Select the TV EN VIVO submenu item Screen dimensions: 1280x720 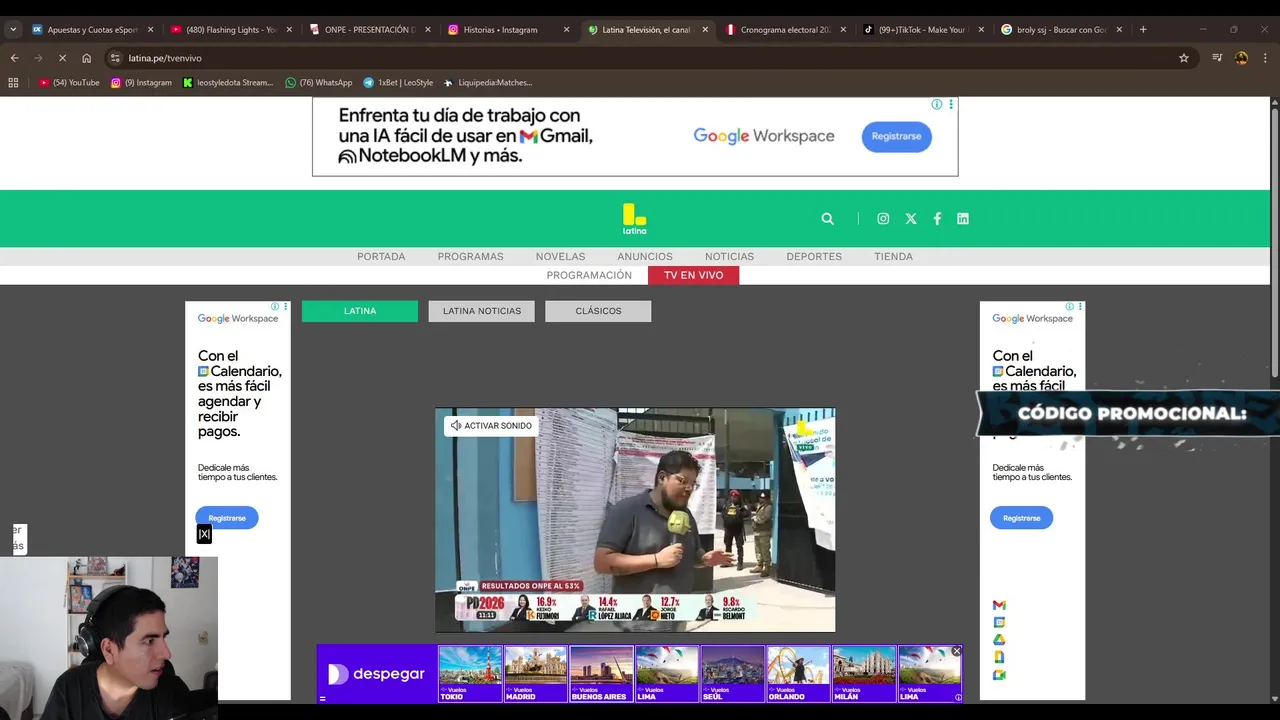(x=693, y=275)
